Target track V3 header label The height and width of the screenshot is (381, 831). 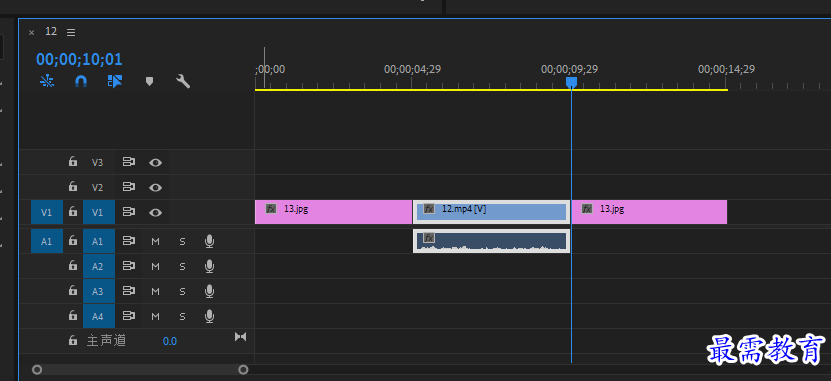click(x=98, y=163)
